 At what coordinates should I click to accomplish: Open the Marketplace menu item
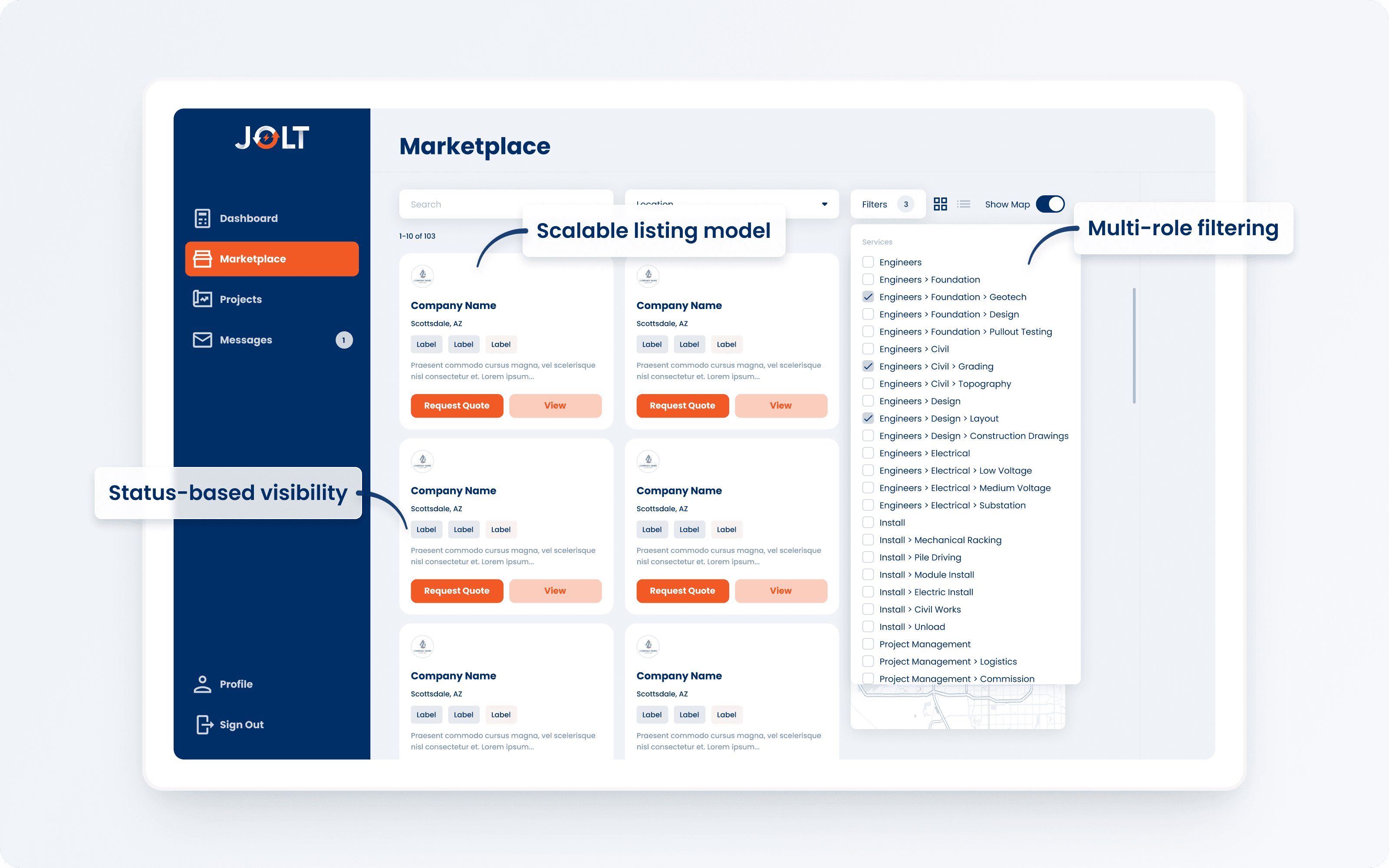coord(271,259)
